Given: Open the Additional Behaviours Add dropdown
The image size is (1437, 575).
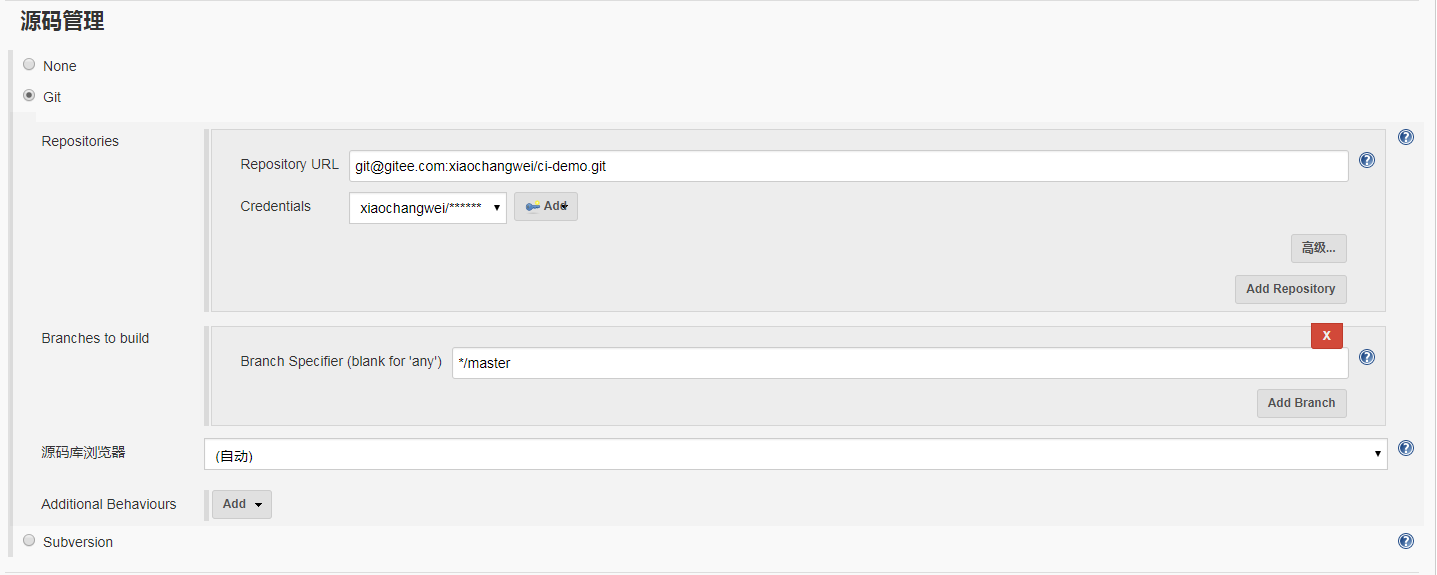Looking at the screenshot, I should pos(242,504).
